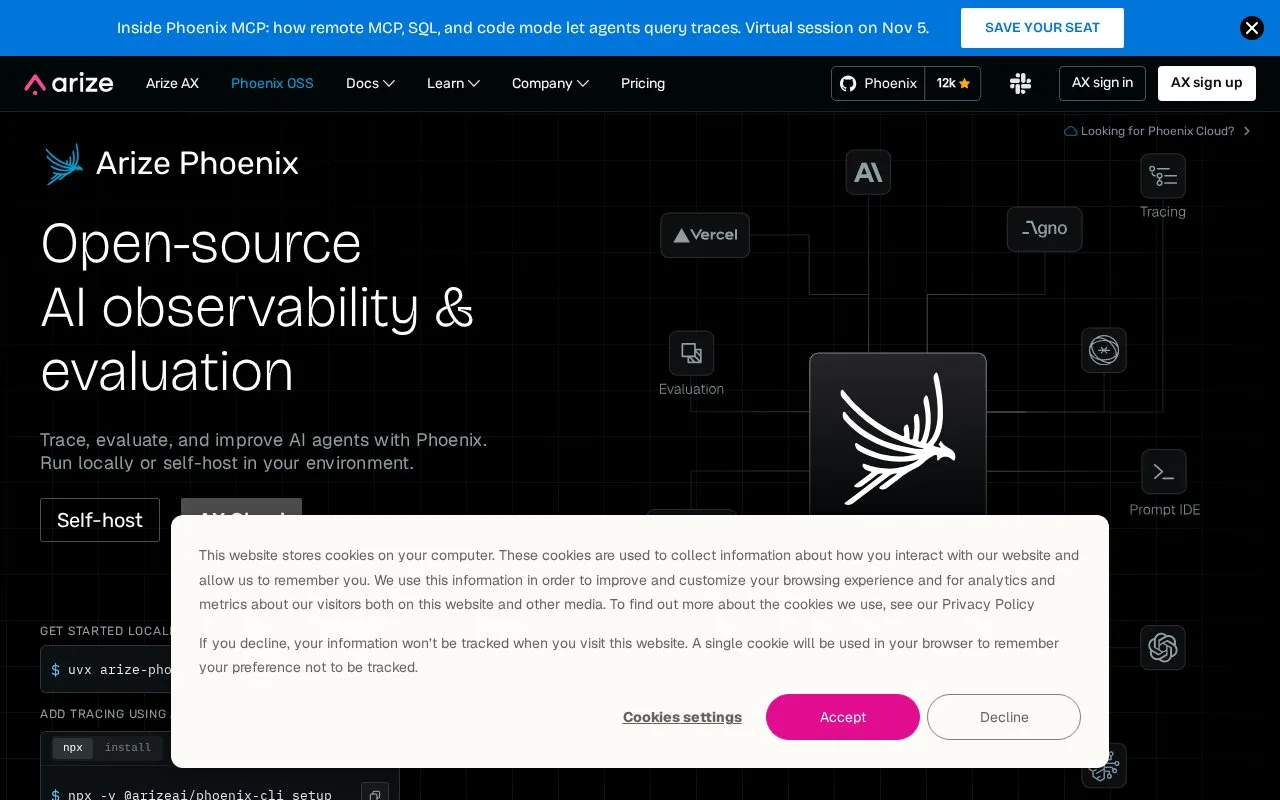This screenshot has width=1280, height=800.
Task: Select the Tracing feature icon
Action: tap(1163, 176)
